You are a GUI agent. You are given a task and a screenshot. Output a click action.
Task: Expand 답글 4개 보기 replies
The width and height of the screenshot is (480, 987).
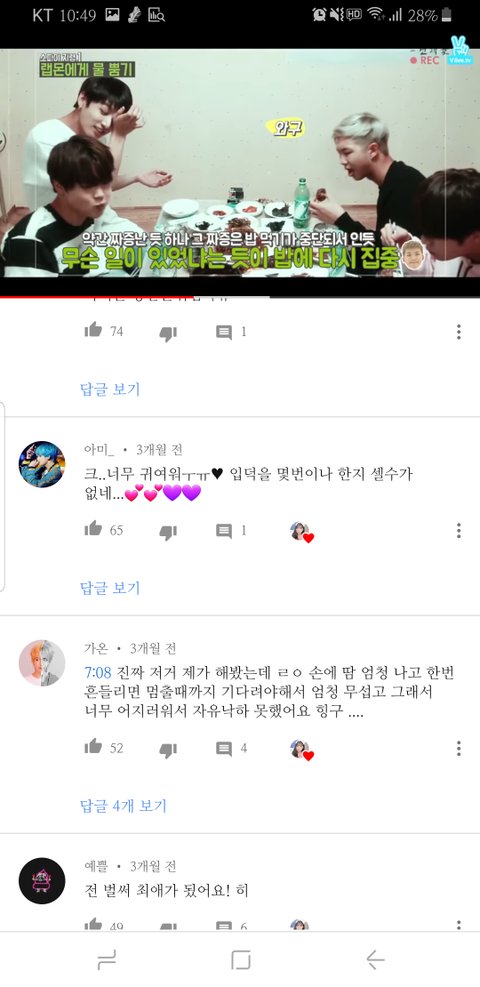pos(123,806)
